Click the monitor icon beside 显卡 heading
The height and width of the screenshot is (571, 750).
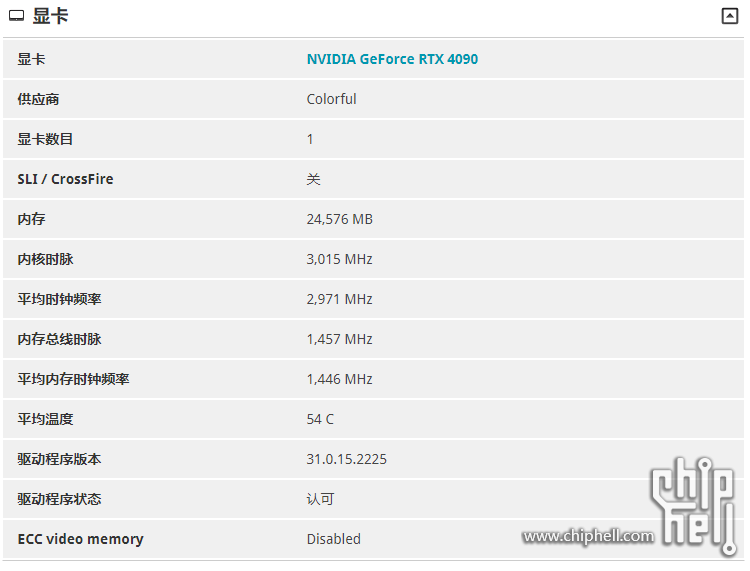pyautogui.click(x=16, y=16)
